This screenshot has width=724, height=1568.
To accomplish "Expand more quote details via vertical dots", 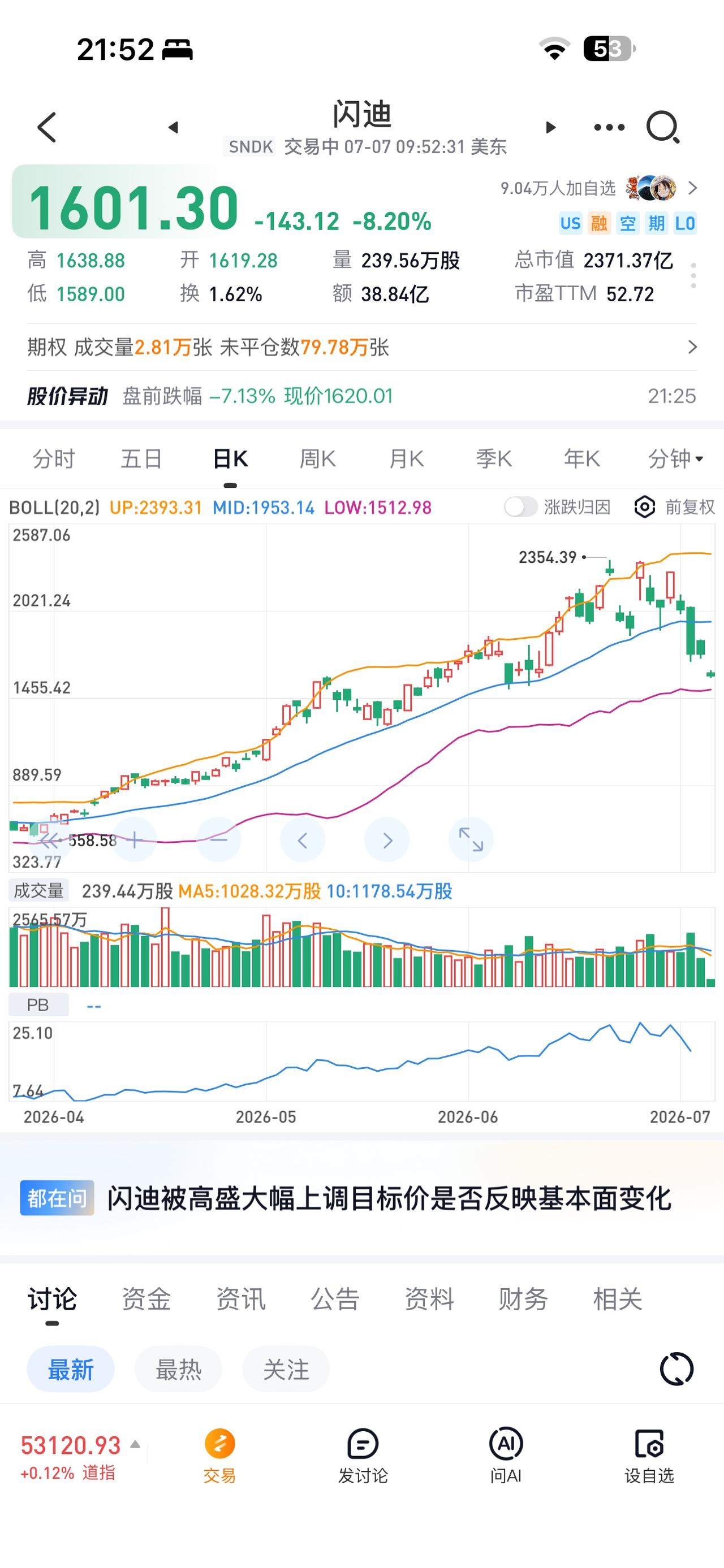I will pyautogui.click(x=693, y=276).
